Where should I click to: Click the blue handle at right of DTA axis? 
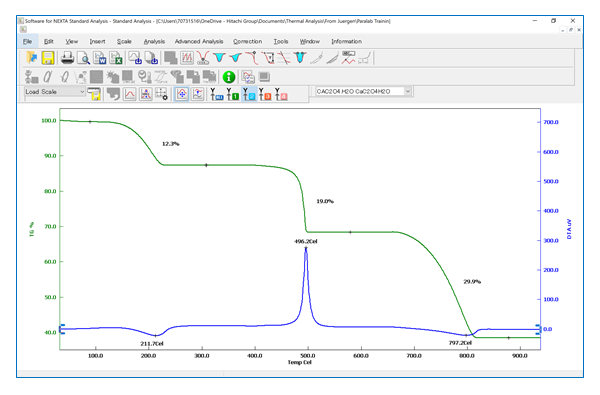(x=538, y=329)
